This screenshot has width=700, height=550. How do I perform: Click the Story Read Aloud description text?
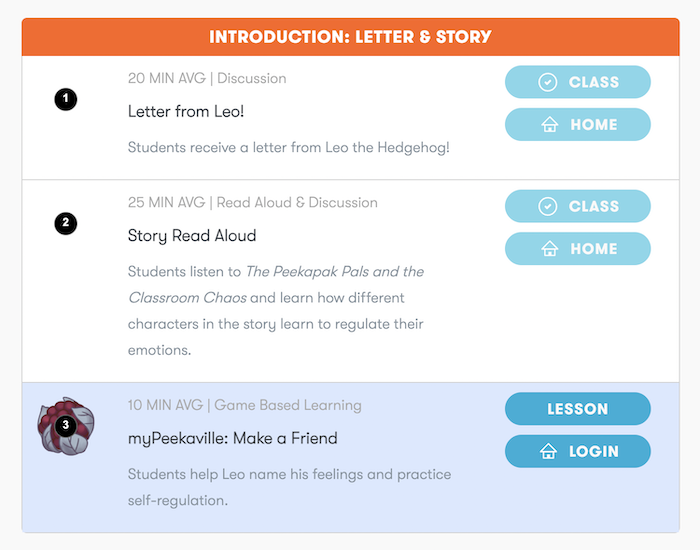pos(276,311)
